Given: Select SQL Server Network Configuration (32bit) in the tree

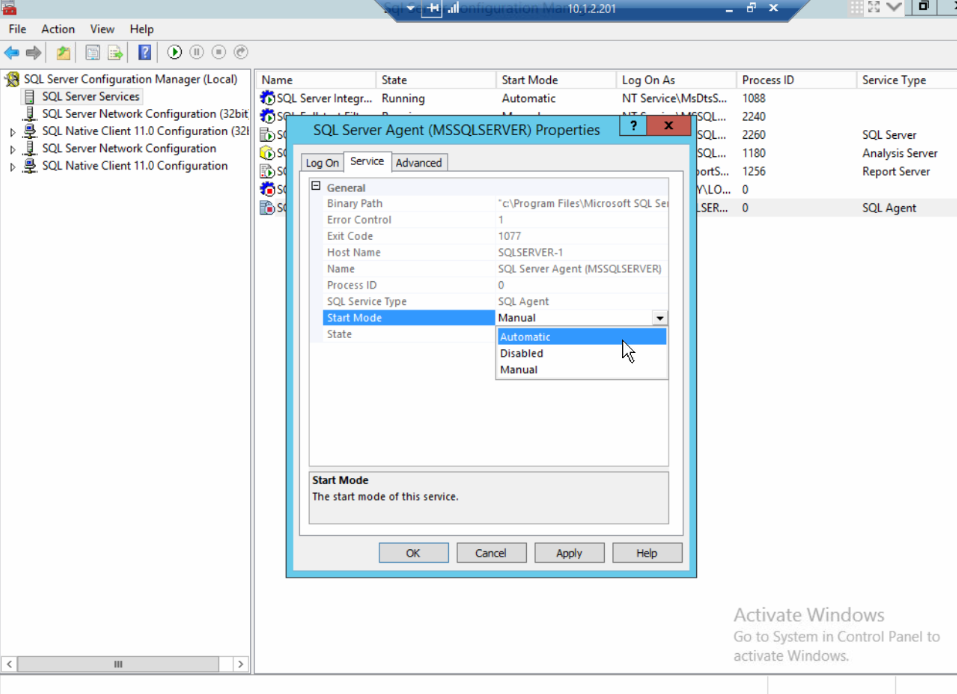Looking at the screenshot, I should tap(145, 114).
